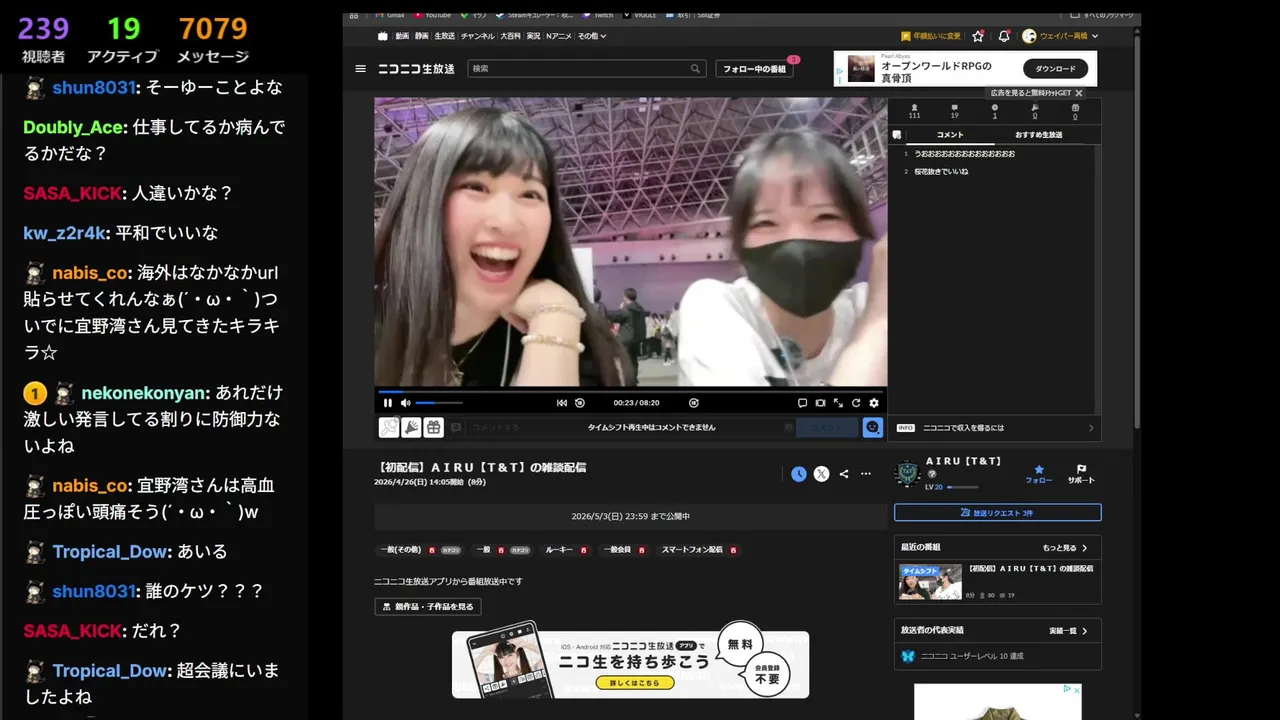
Task: Open the Twitch bookmark in browser bar
Action: (598, 15)
